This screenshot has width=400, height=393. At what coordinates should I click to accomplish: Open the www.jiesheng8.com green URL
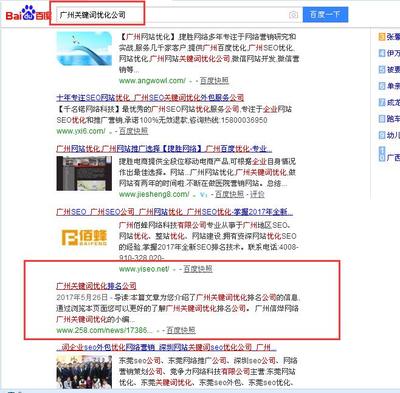pyautogui.click(x=154, y=194)
